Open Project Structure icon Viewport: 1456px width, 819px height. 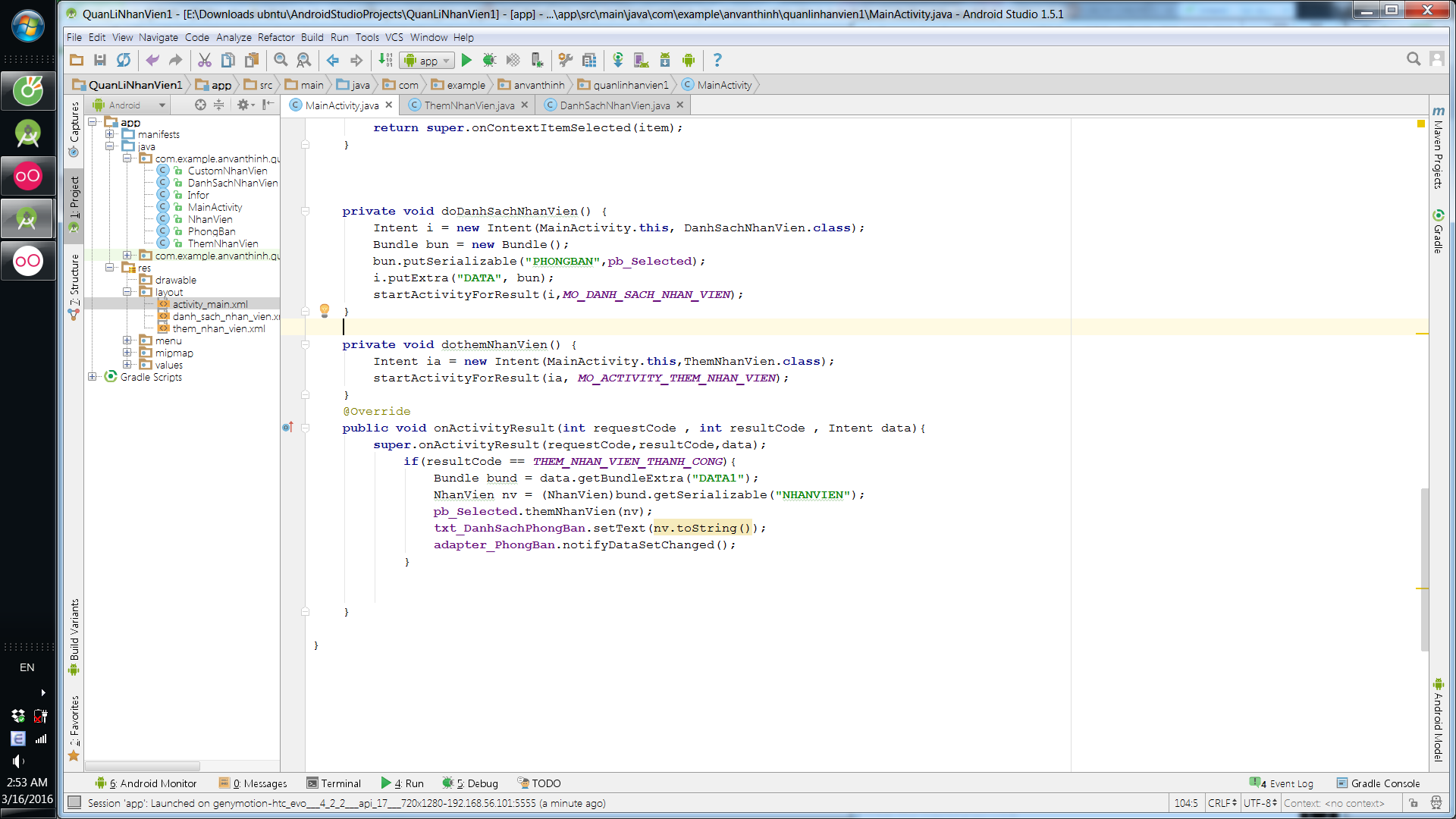[x=589, y=60]
